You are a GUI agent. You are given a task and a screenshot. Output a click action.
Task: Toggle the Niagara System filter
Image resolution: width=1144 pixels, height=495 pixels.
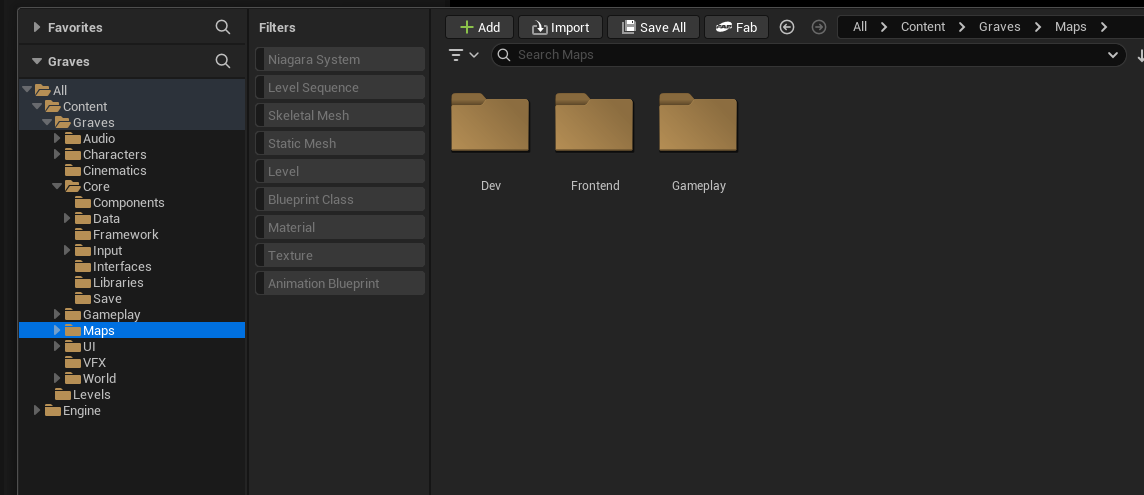340,59
